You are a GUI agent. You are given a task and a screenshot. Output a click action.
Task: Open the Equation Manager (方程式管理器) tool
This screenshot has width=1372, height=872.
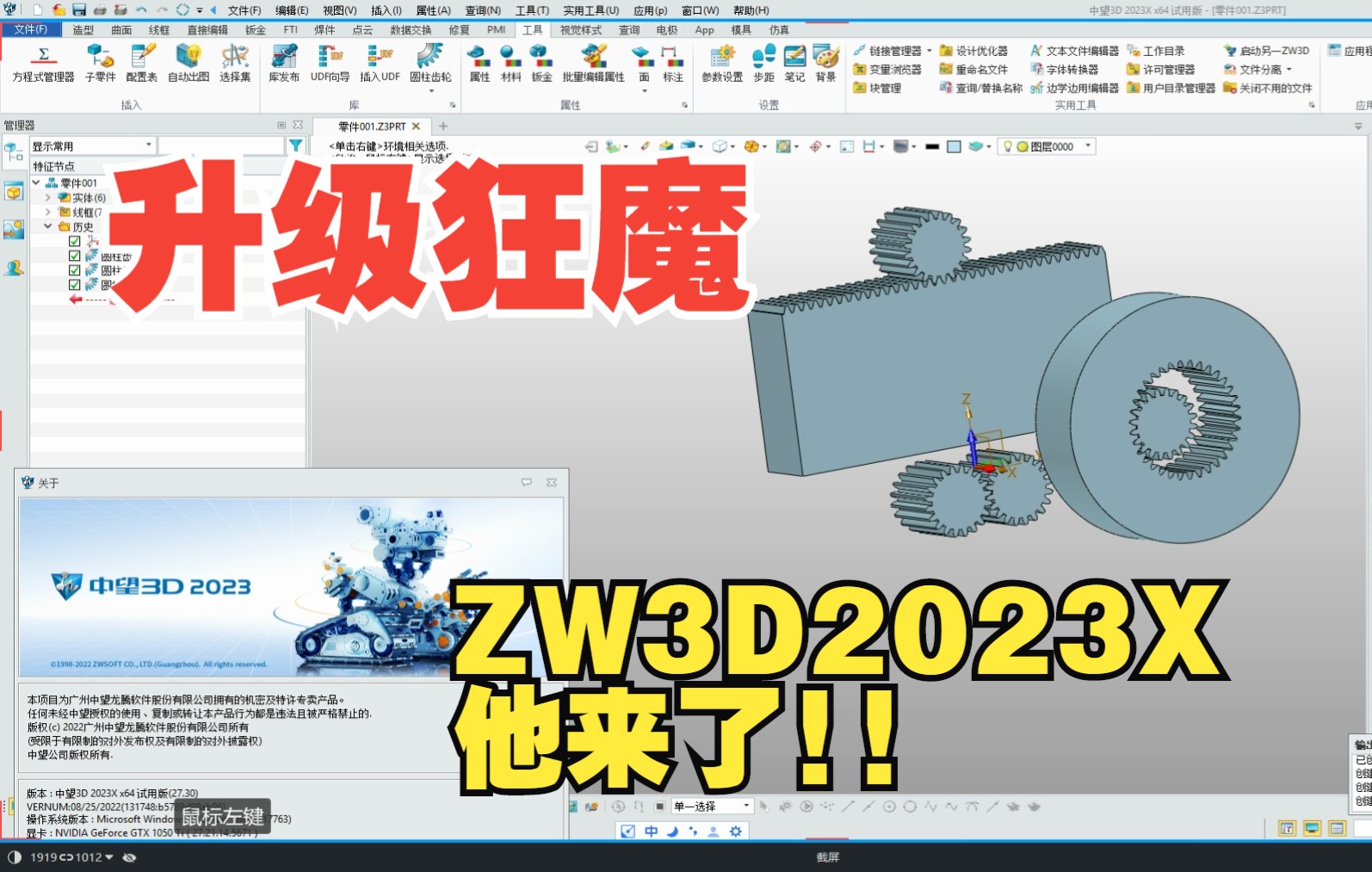pyautogui.click(x=43, y=64)
